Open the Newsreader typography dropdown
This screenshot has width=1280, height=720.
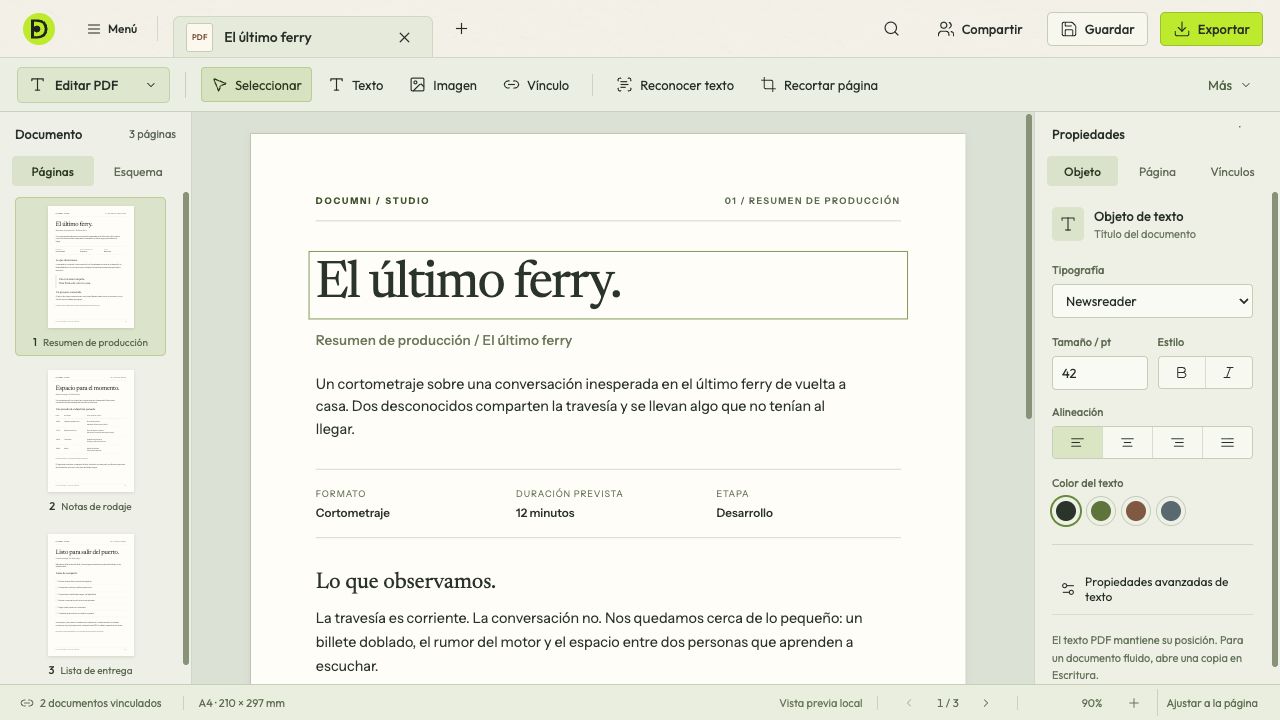[1152, 301]
